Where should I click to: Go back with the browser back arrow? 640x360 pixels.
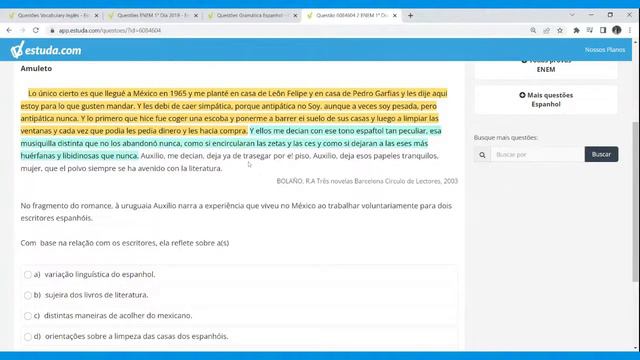click(9, 30)
